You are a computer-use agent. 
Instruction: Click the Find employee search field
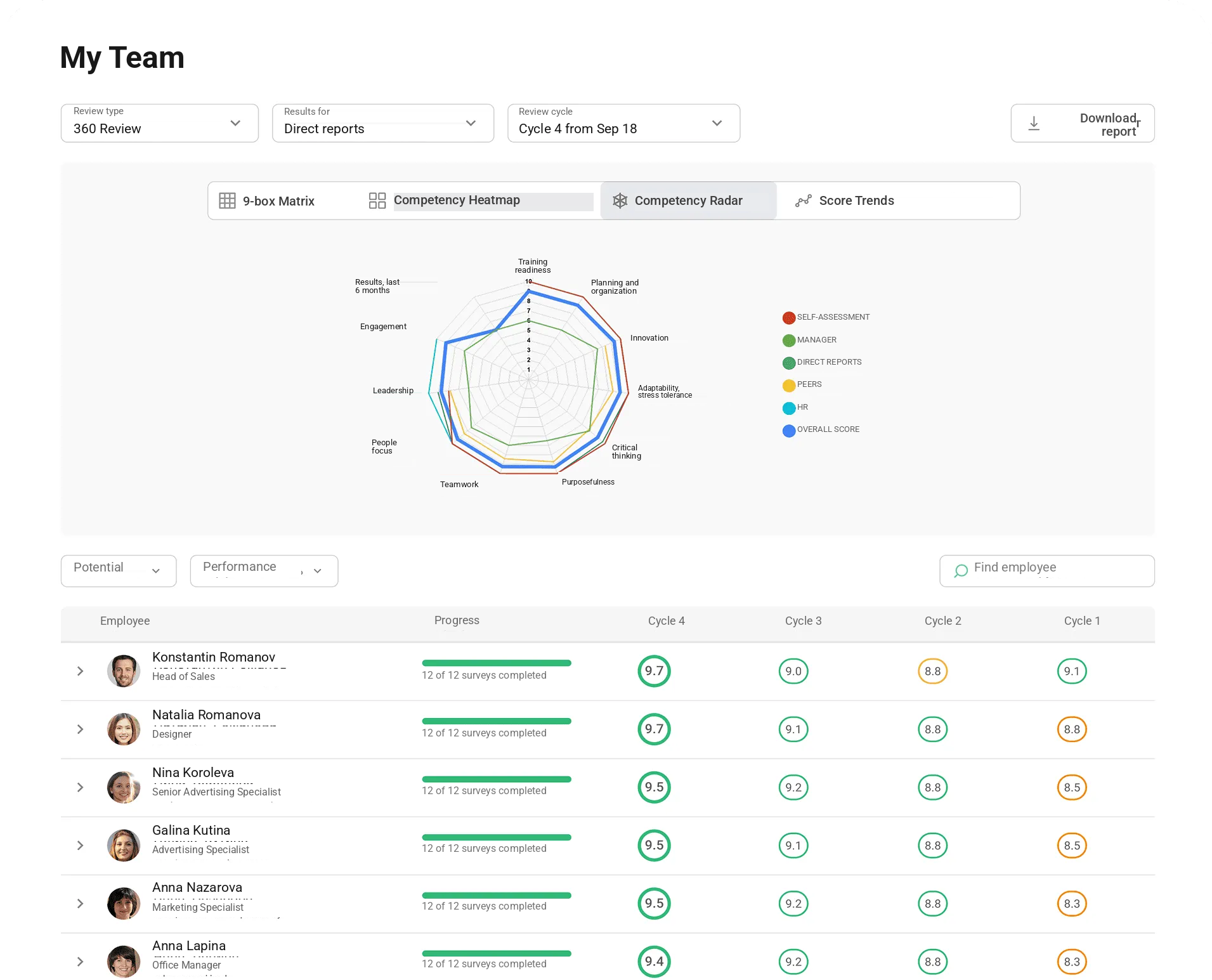pos(1047,571)
